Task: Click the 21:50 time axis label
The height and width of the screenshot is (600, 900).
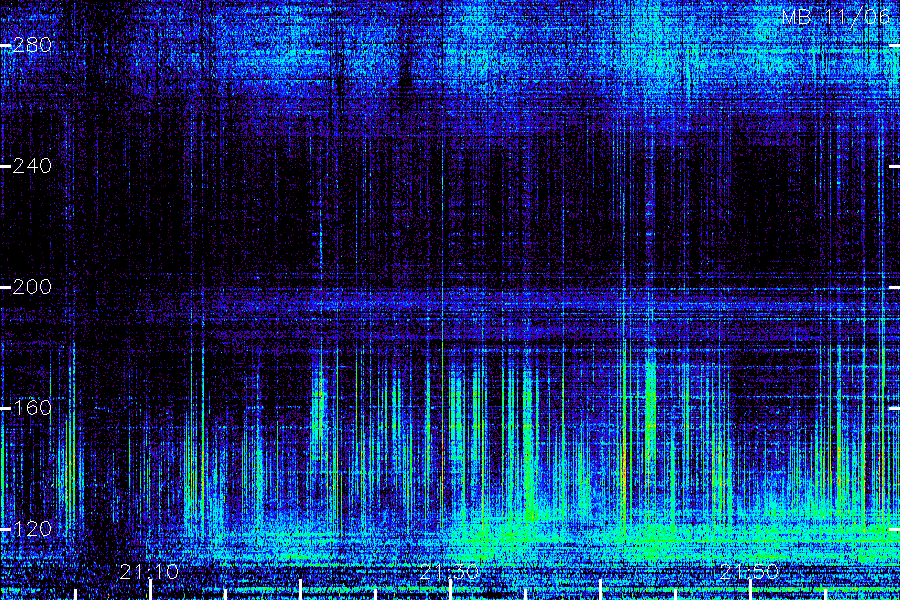Action: click(750, 571)
